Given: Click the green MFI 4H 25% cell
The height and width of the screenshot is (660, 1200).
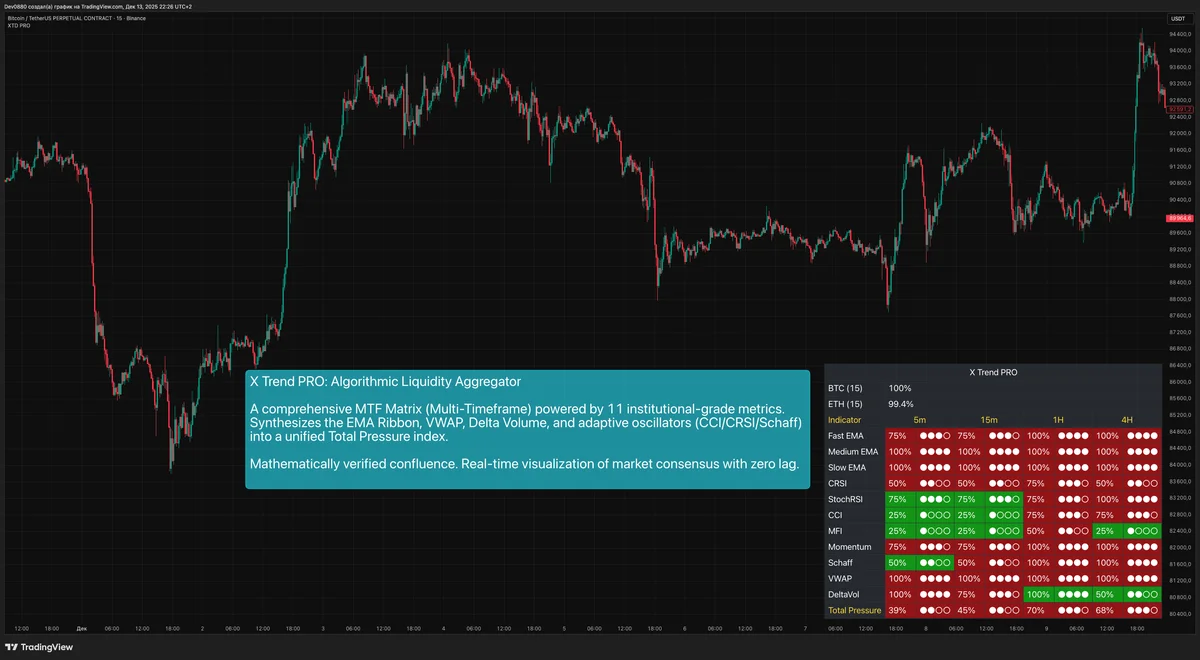Looking at the screenshot, I should click(x=1106, y=531).
